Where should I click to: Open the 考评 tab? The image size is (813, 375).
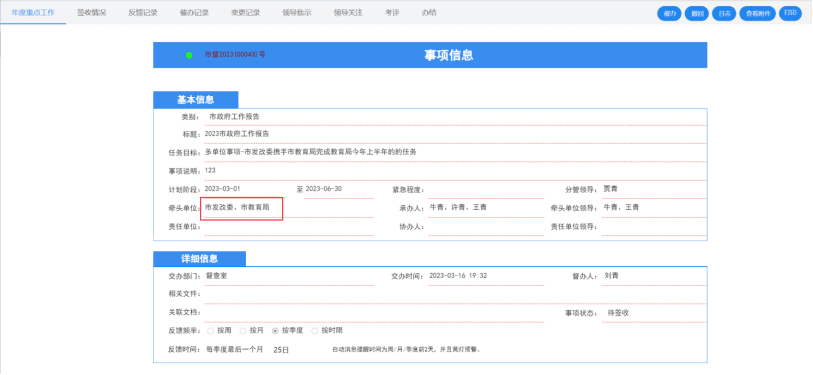[392, 12]
